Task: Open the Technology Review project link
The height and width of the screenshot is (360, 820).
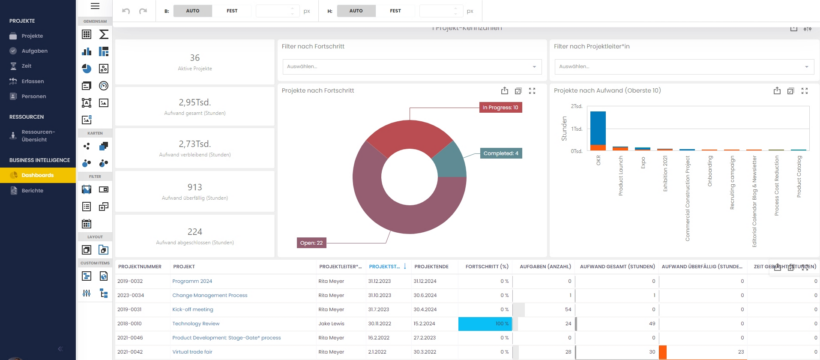Action: point(196,323)
